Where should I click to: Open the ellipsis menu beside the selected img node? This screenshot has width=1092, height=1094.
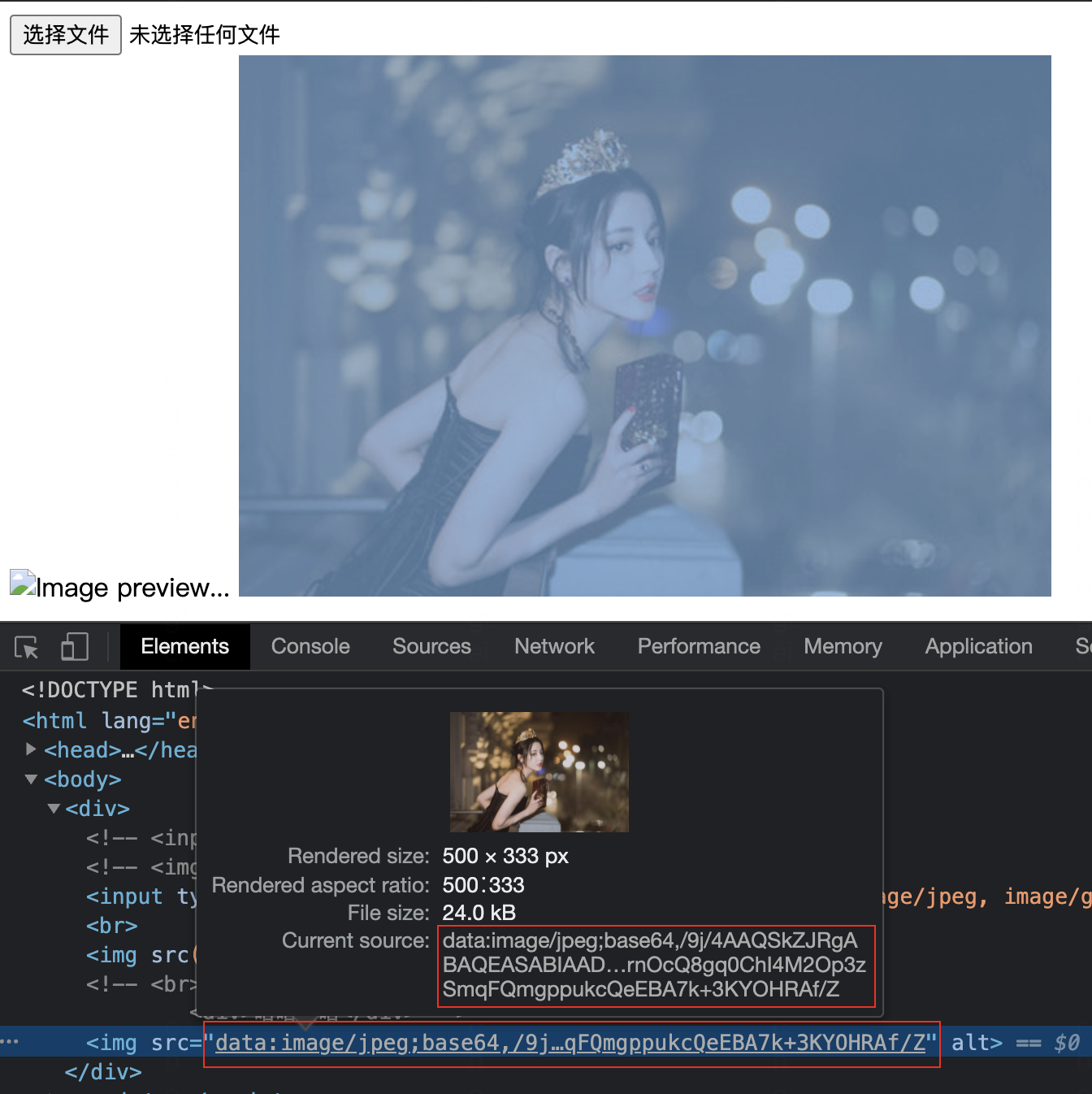click(8, 1042)
